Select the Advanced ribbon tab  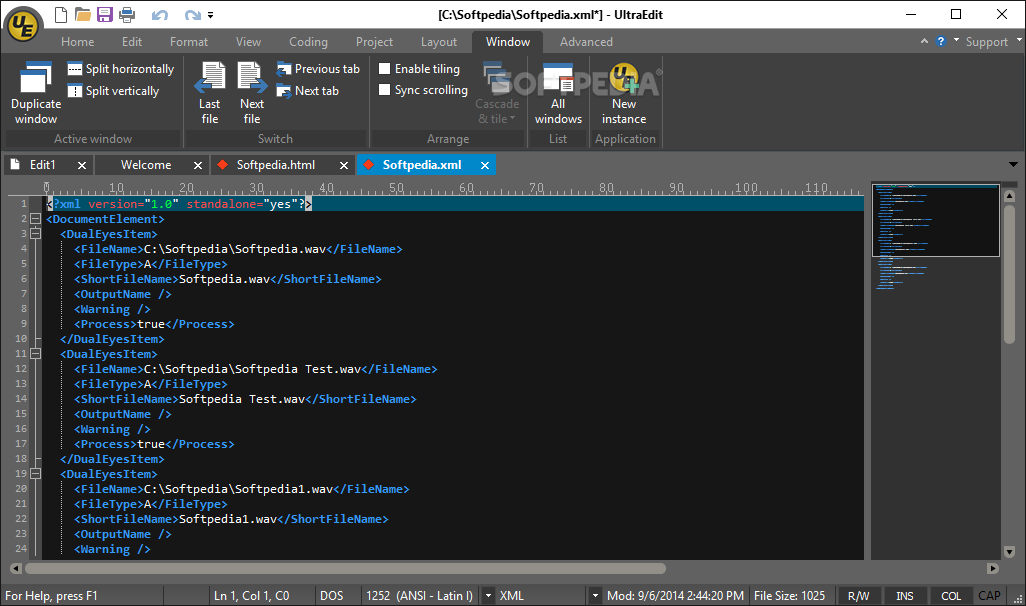tap(586, 42)
